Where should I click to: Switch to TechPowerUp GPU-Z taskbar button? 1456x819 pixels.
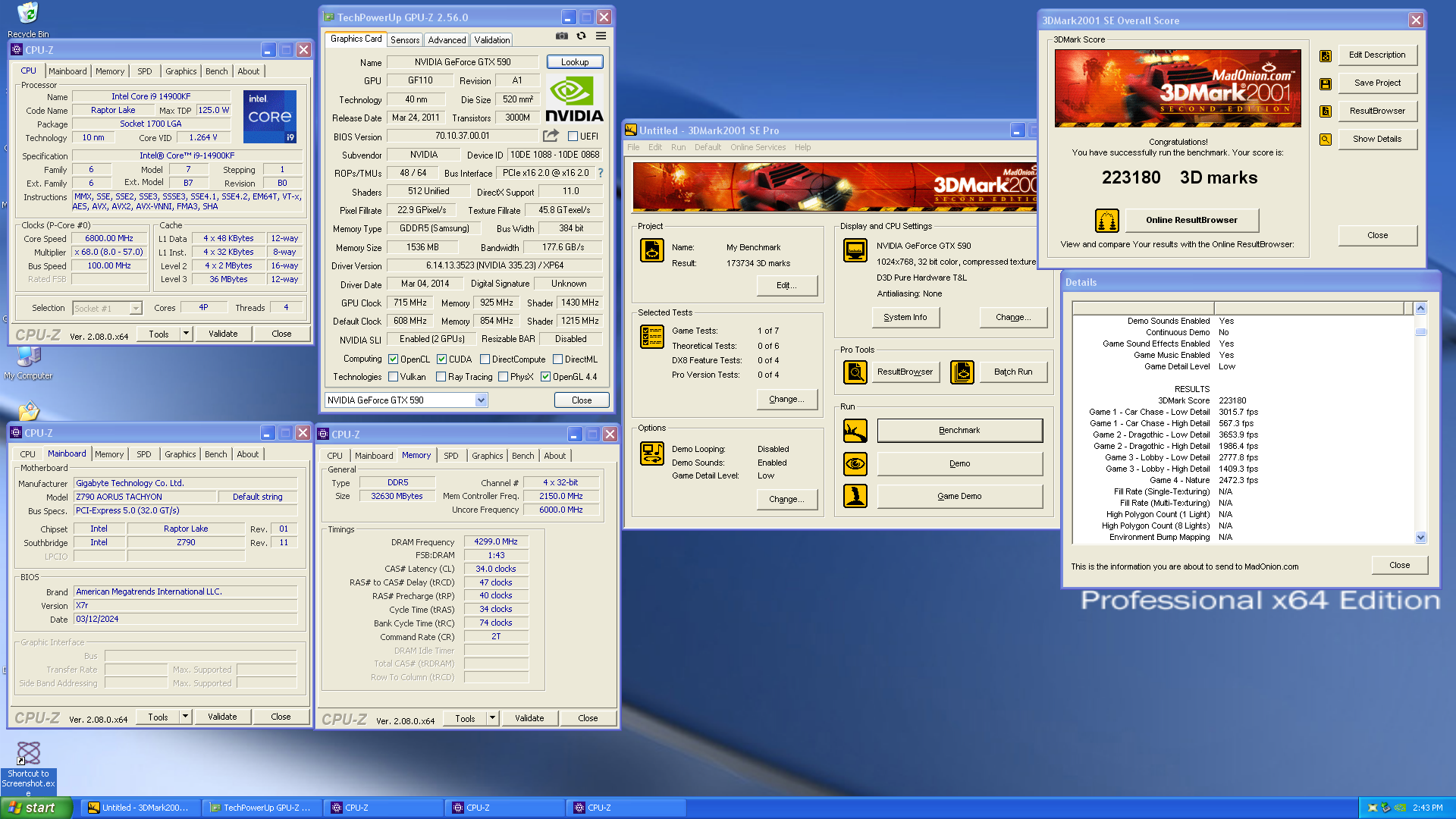(x=261, y=808)
